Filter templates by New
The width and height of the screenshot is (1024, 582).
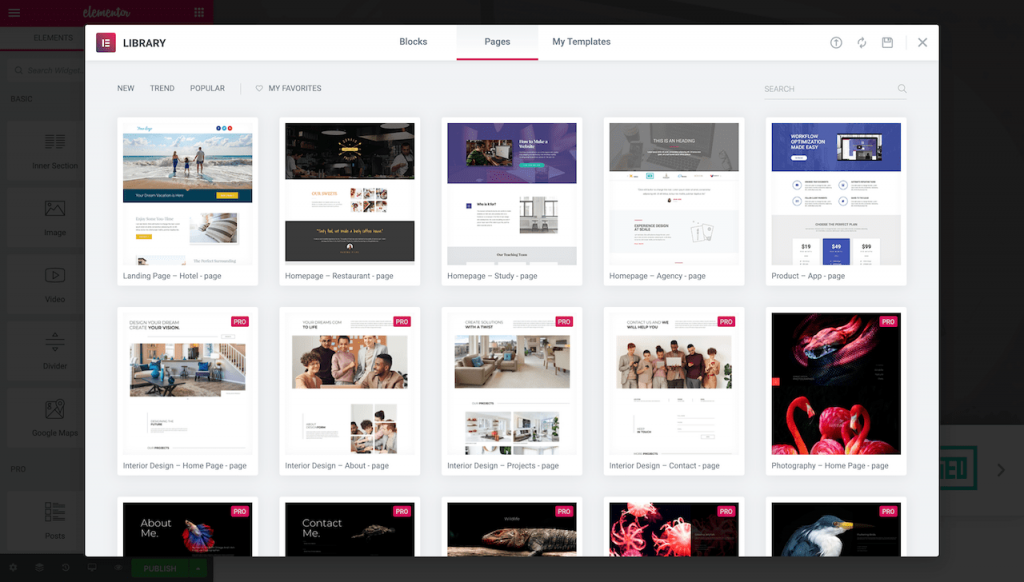click(x=125, y=88)
